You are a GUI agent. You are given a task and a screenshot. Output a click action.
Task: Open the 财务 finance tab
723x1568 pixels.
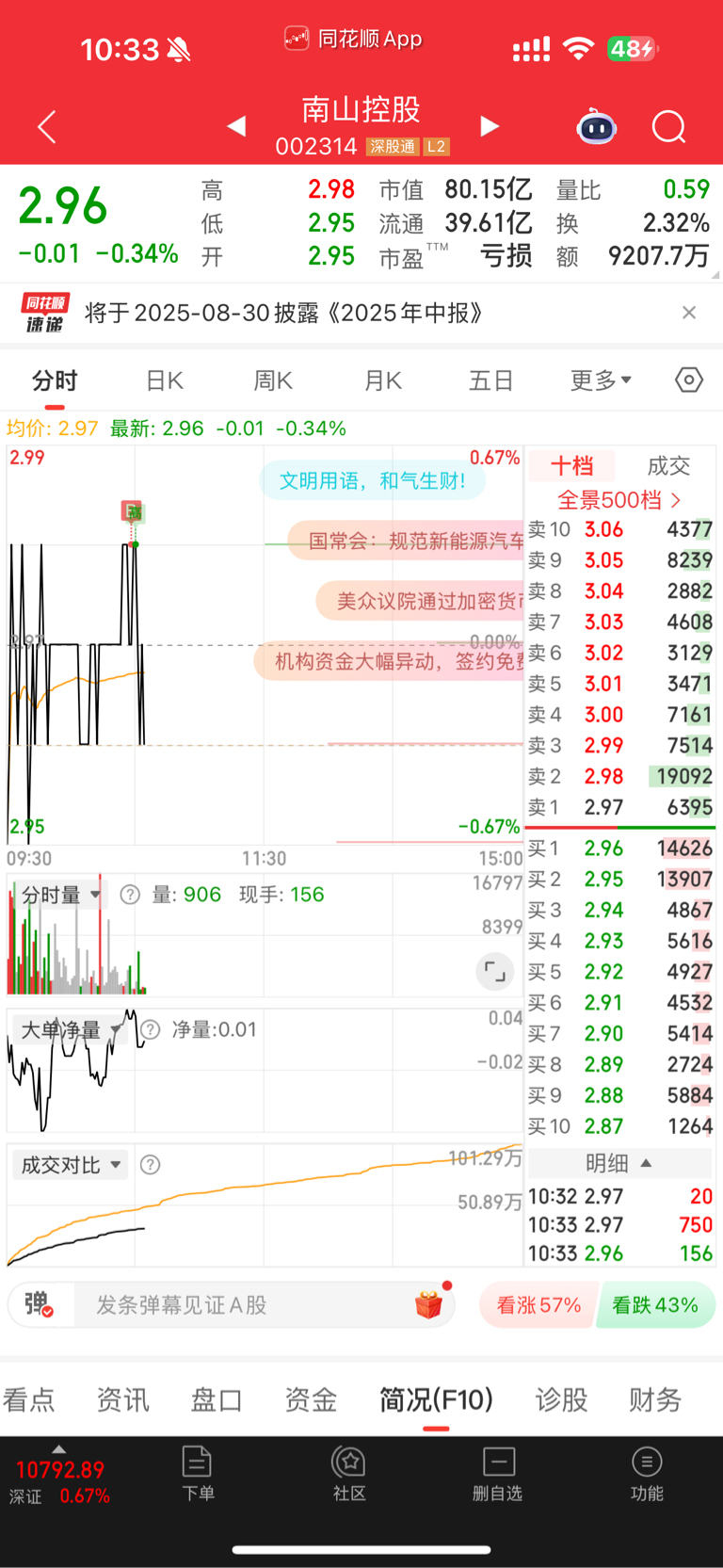(655, 1399)
